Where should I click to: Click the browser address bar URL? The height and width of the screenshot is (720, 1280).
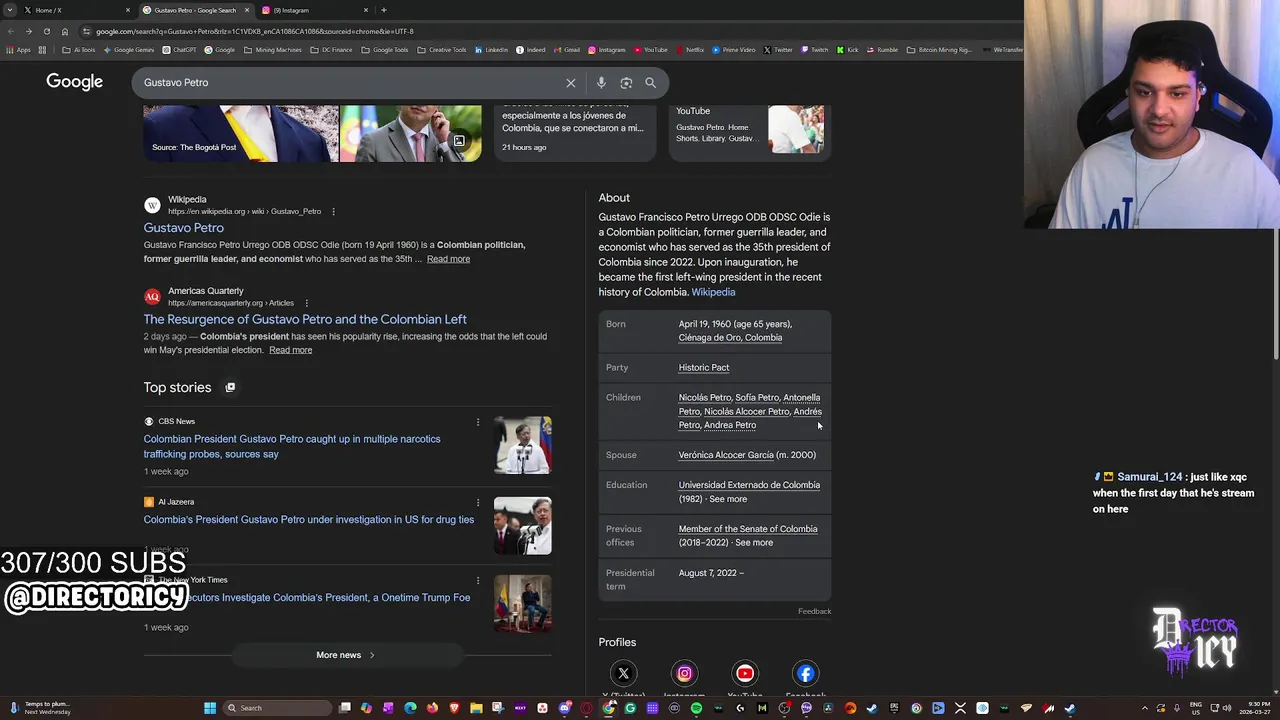pyautogui.click(x=255, y=31)
